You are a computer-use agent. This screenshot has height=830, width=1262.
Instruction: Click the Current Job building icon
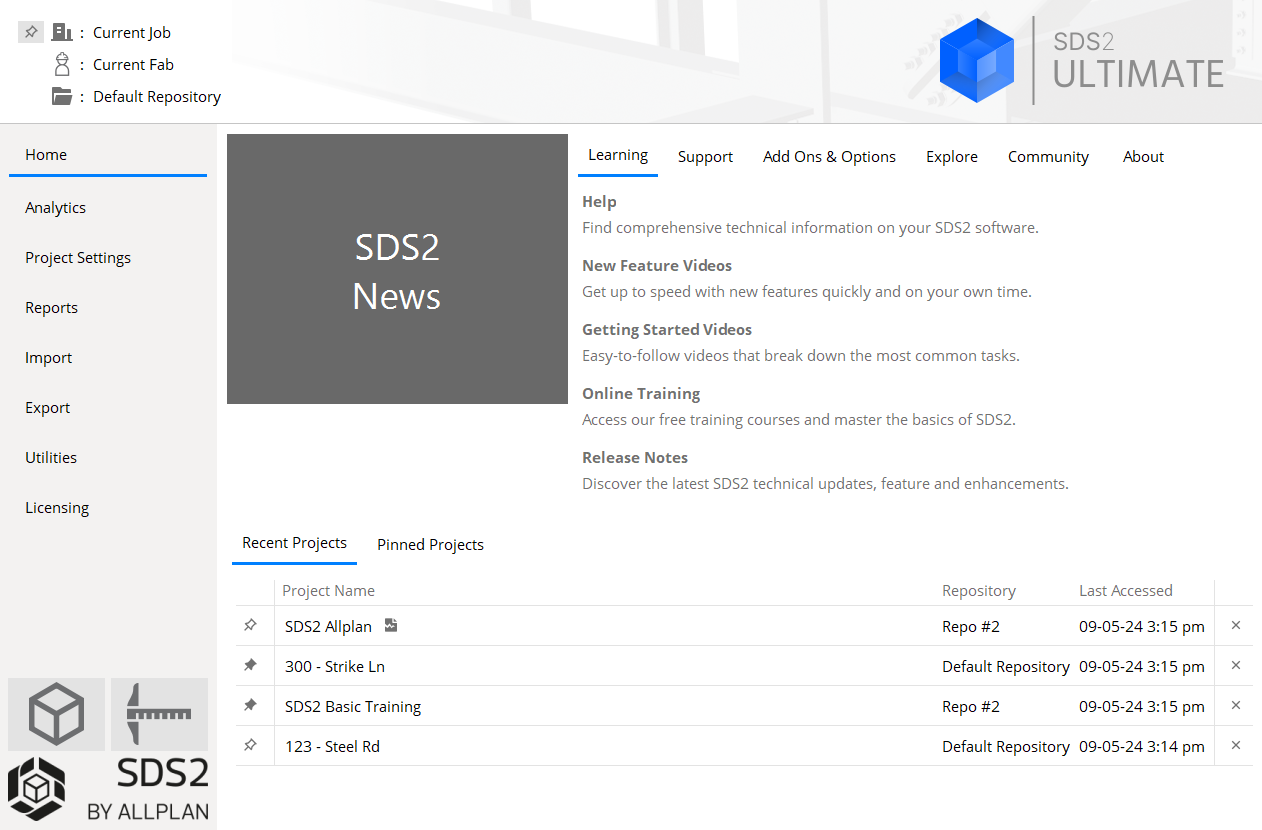(63, 32)
